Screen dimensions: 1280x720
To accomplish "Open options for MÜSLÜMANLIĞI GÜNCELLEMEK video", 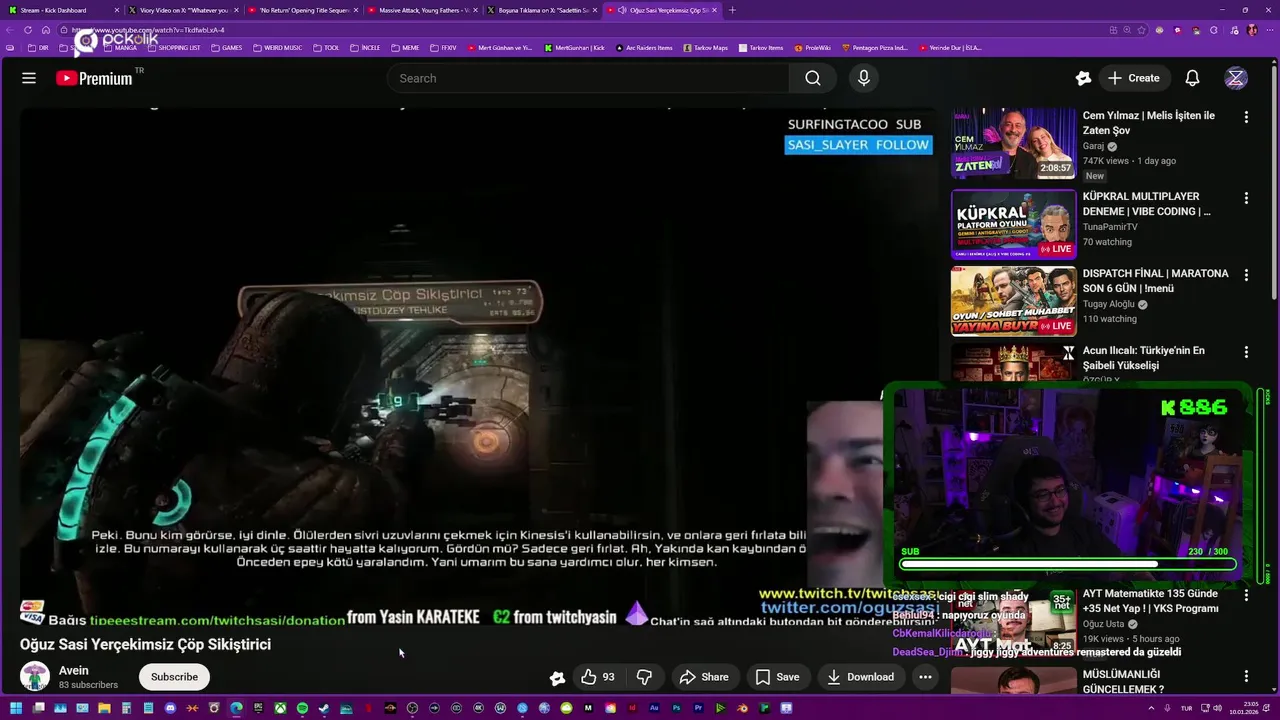I will (x=1246, y=676).
